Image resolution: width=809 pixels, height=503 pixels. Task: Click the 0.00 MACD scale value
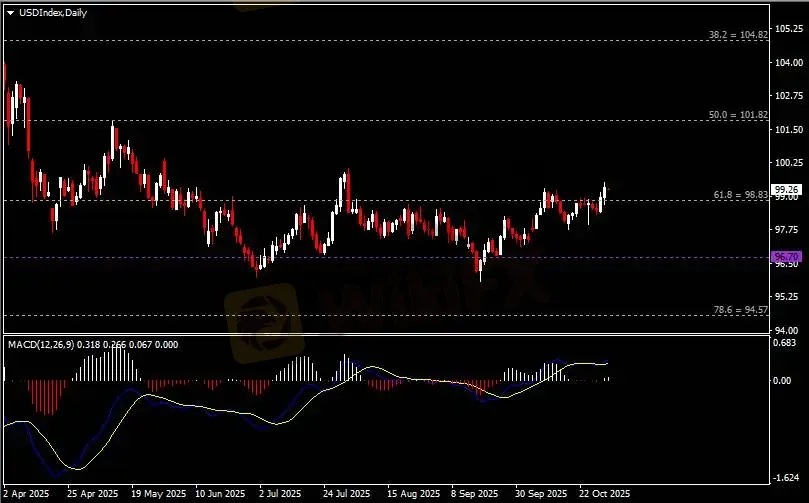point(782,380)
